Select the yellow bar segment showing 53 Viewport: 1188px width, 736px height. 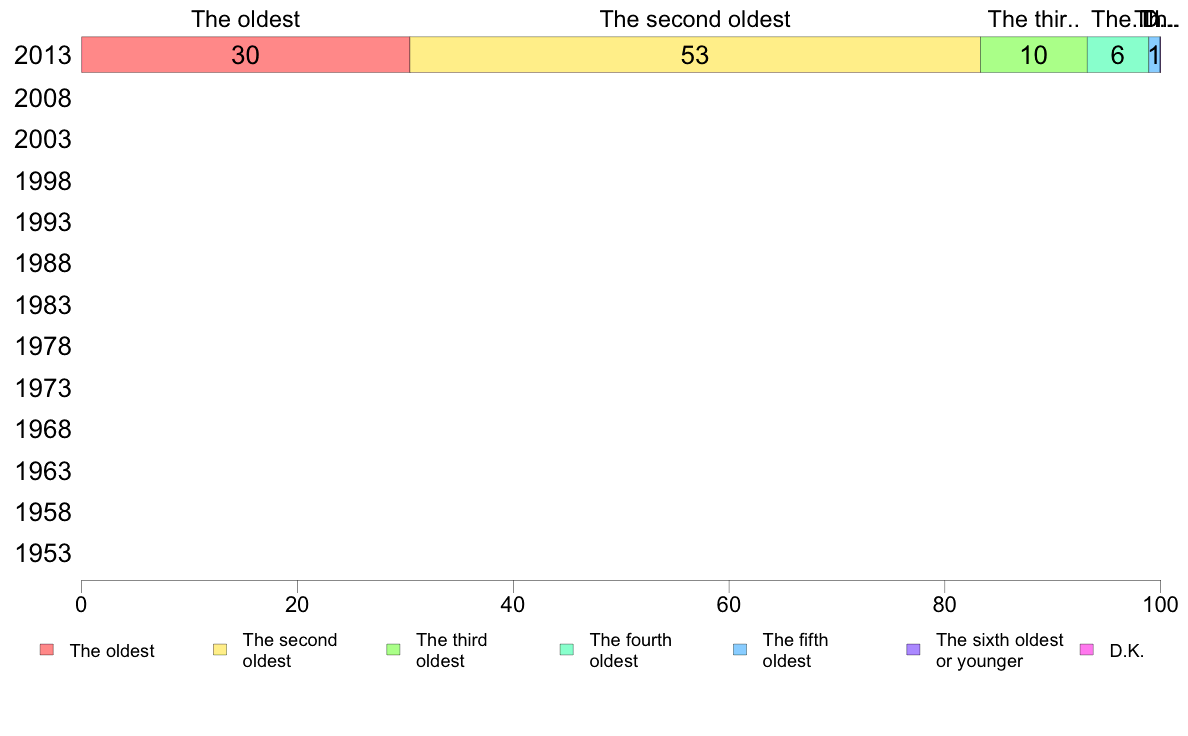coord(695,55)
